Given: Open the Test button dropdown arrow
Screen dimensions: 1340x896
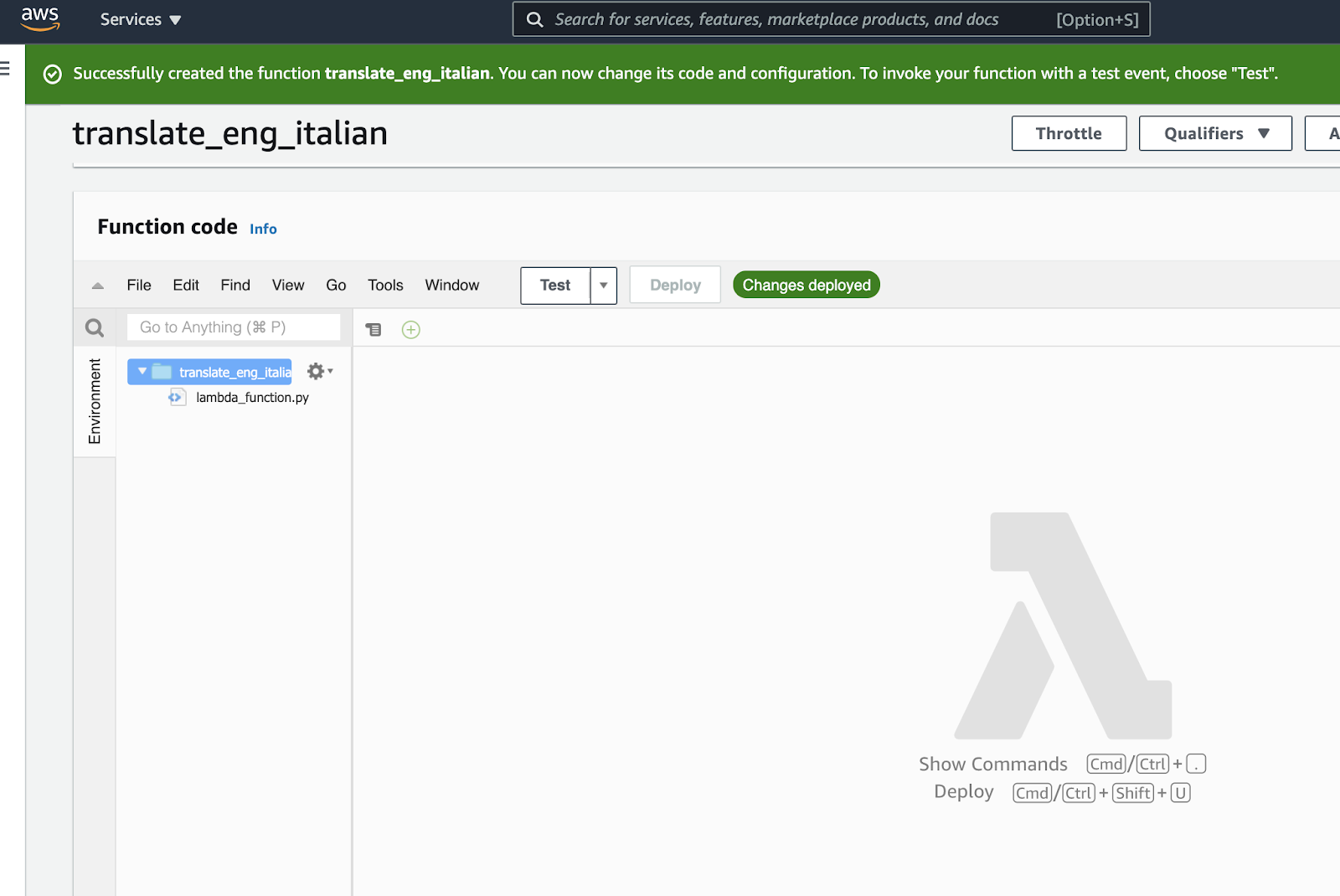Looking at the screenshot, I should (x=603, y=286).
